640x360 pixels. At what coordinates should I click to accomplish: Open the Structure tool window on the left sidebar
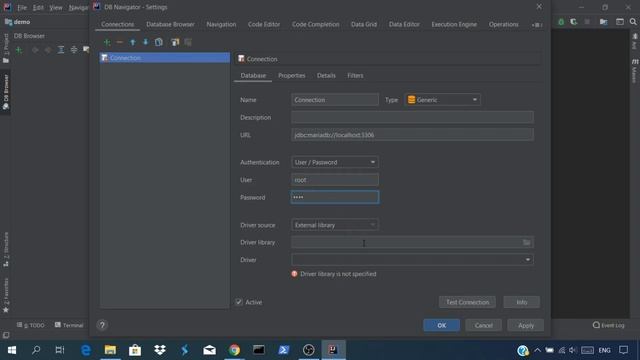6,249
